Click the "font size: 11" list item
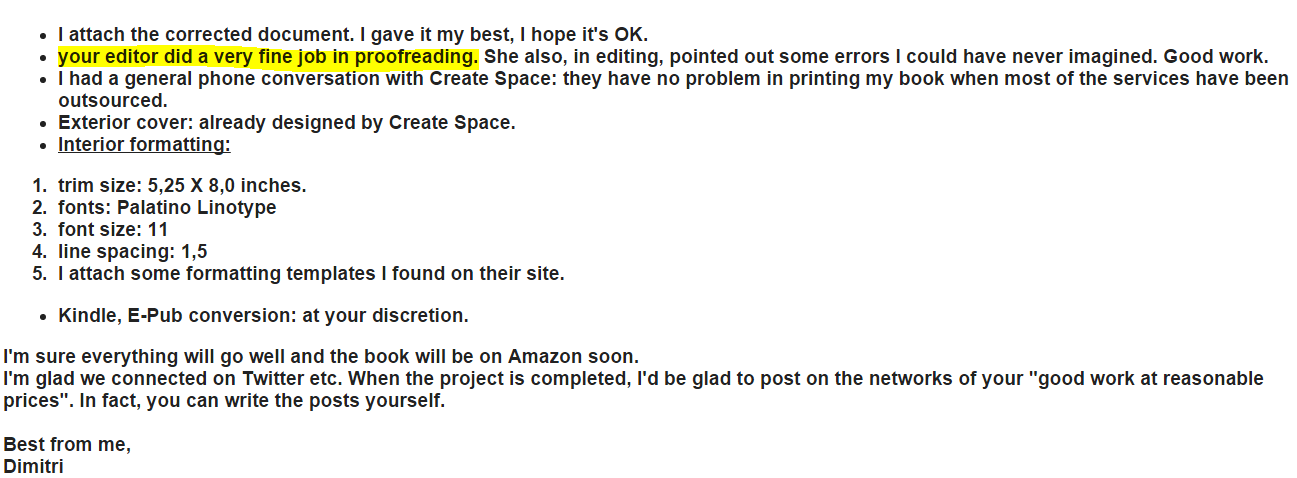 pos(113,230)
